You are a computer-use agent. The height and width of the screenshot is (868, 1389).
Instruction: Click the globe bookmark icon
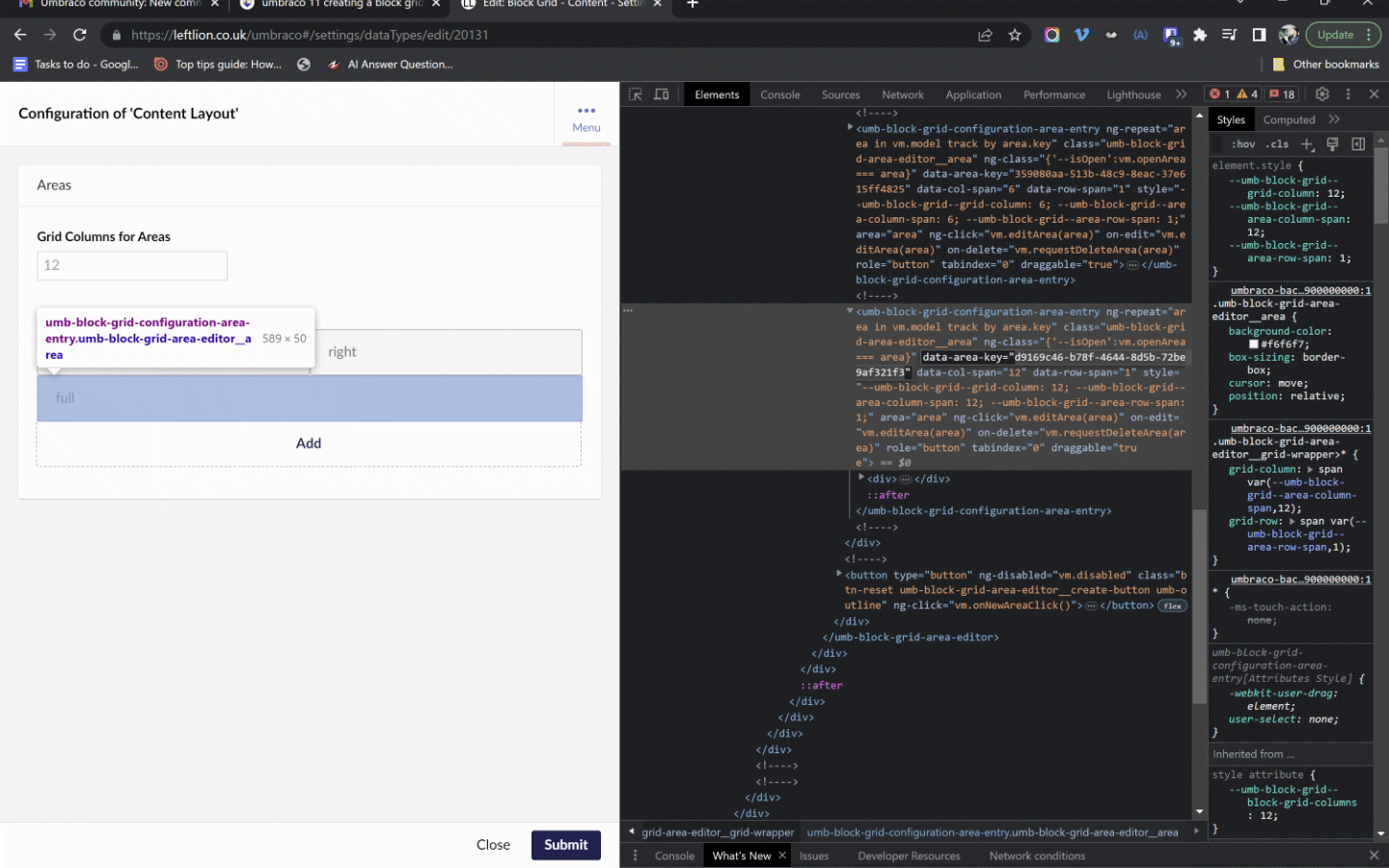304,65
